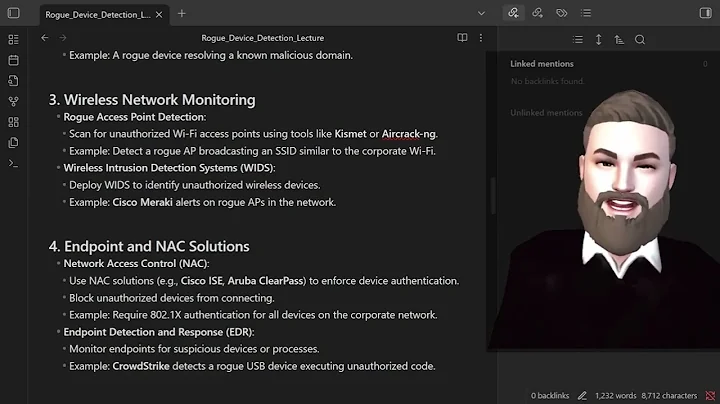Click the 1,232 words status counter

(x=615, y=395)
